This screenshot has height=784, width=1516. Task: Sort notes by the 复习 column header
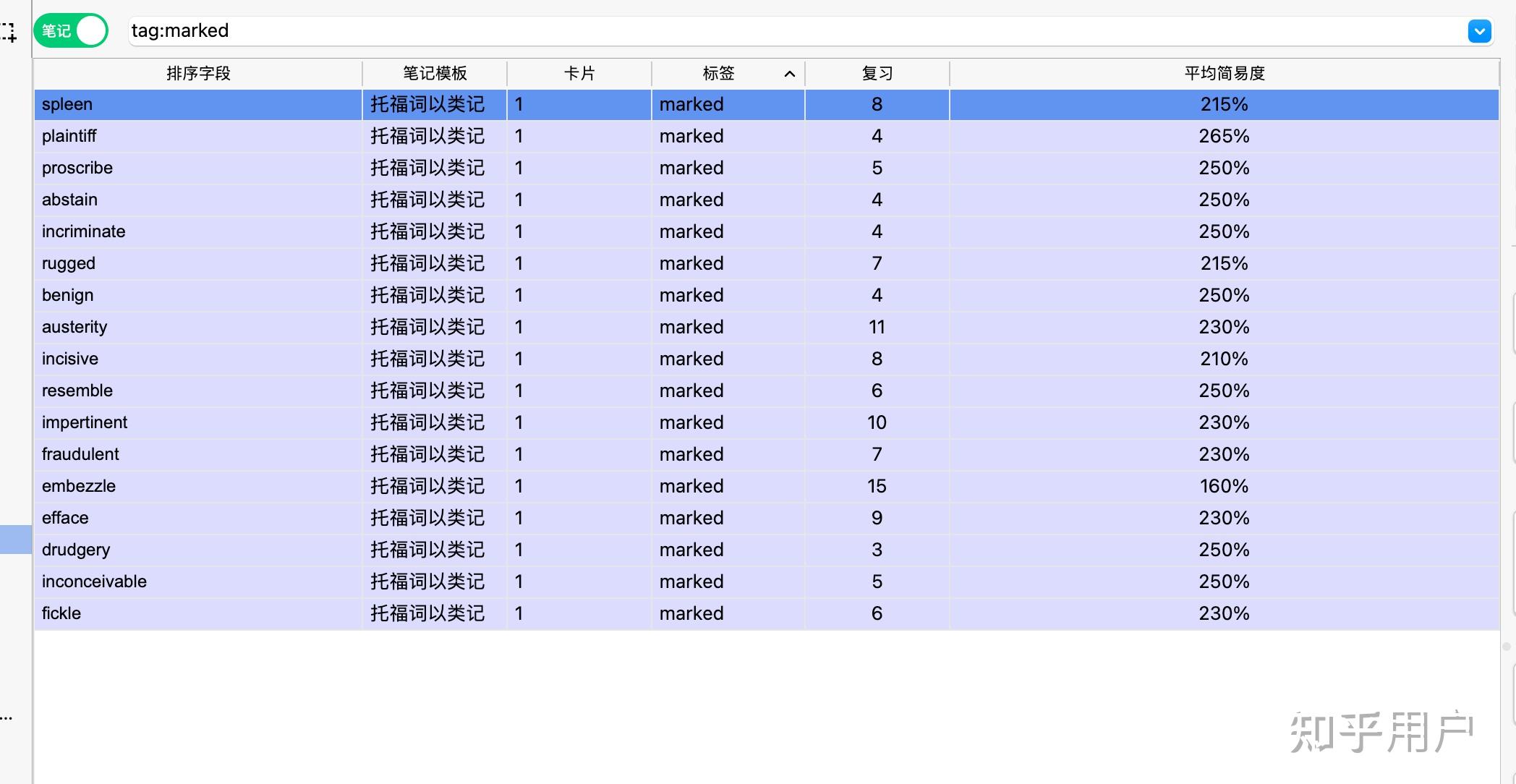(875, 73)
